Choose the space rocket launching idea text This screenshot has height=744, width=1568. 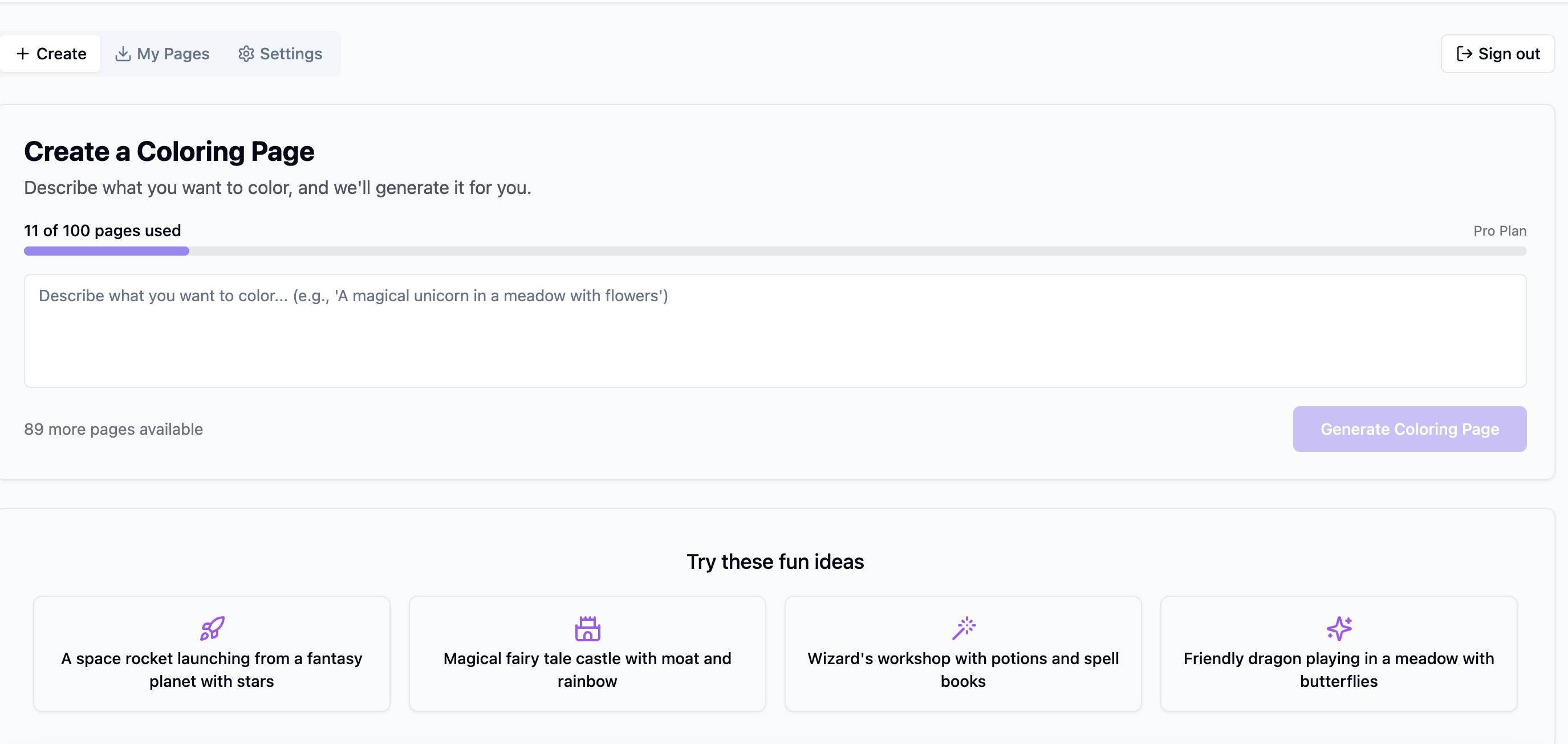pyautogui.click(x=212, y=670)
